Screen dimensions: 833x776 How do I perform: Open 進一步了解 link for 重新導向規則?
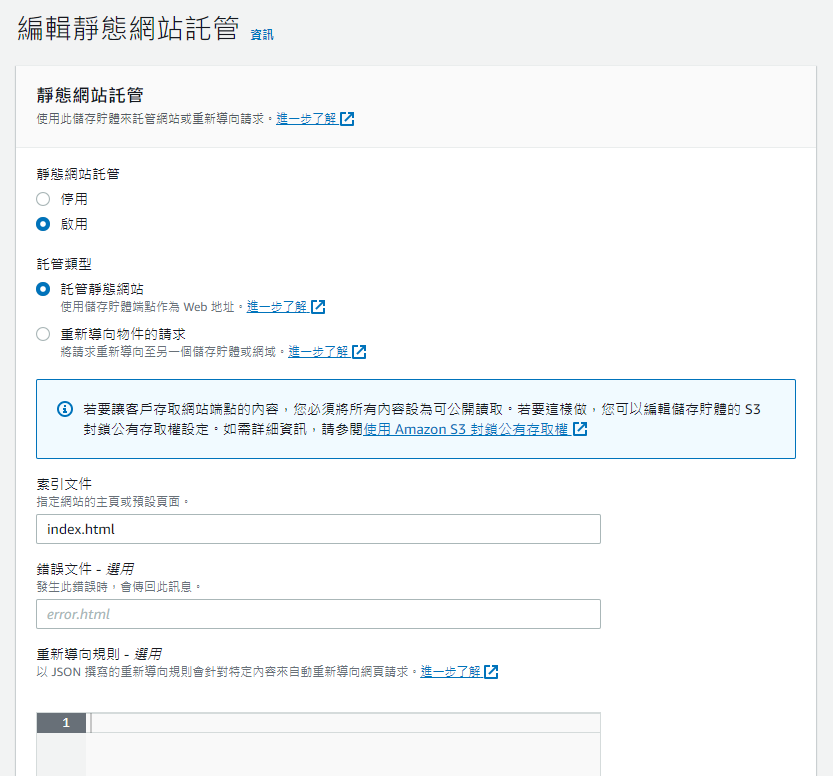(450, 671)
